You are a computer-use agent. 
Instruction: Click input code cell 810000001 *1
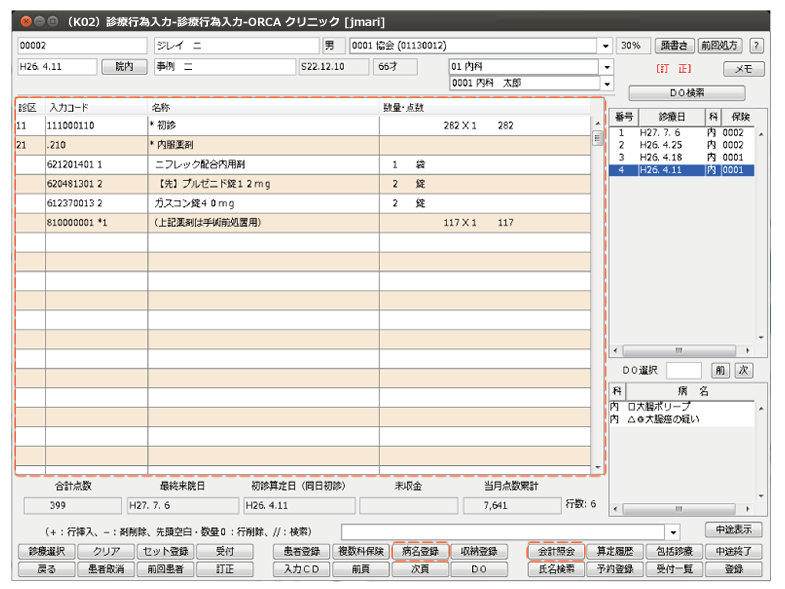[x=96, y=223]
